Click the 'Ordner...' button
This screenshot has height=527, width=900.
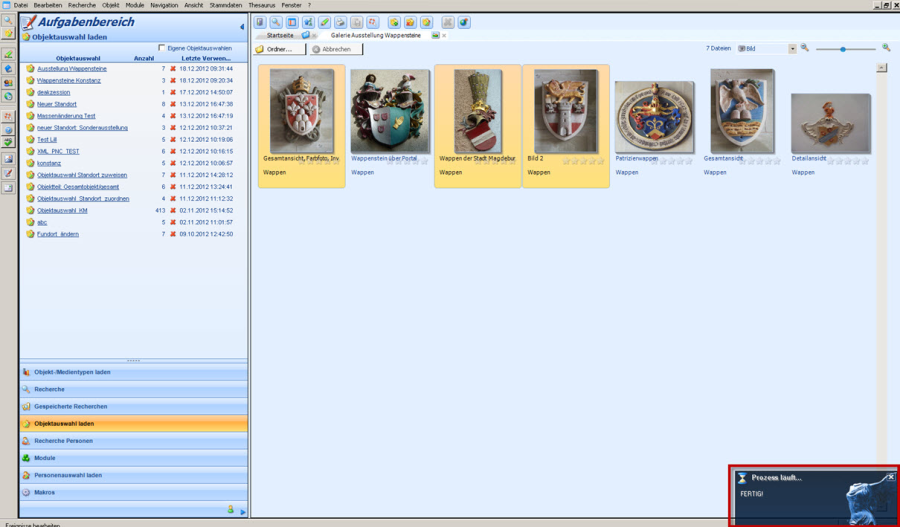pyautogui.click(x=280, y=49)
